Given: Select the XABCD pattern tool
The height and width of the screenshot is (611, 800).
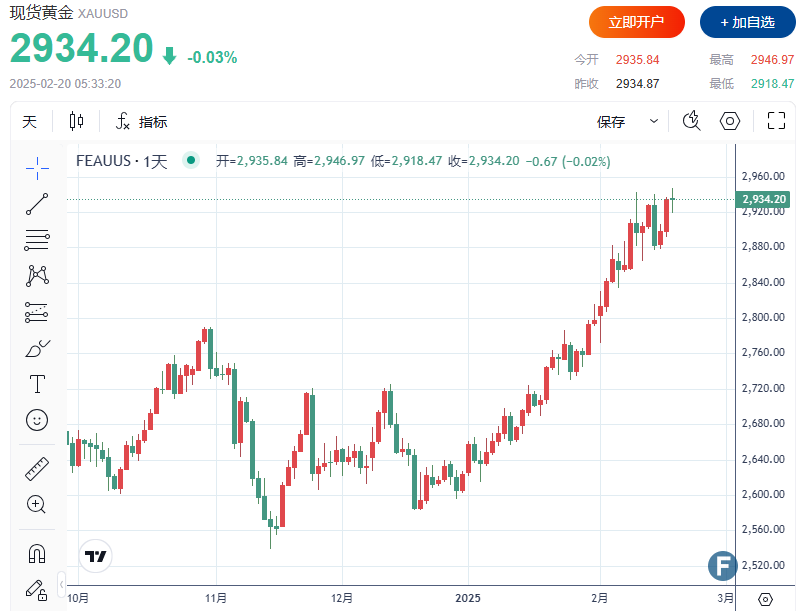Looking at the screenshot, I should [37, 275].
